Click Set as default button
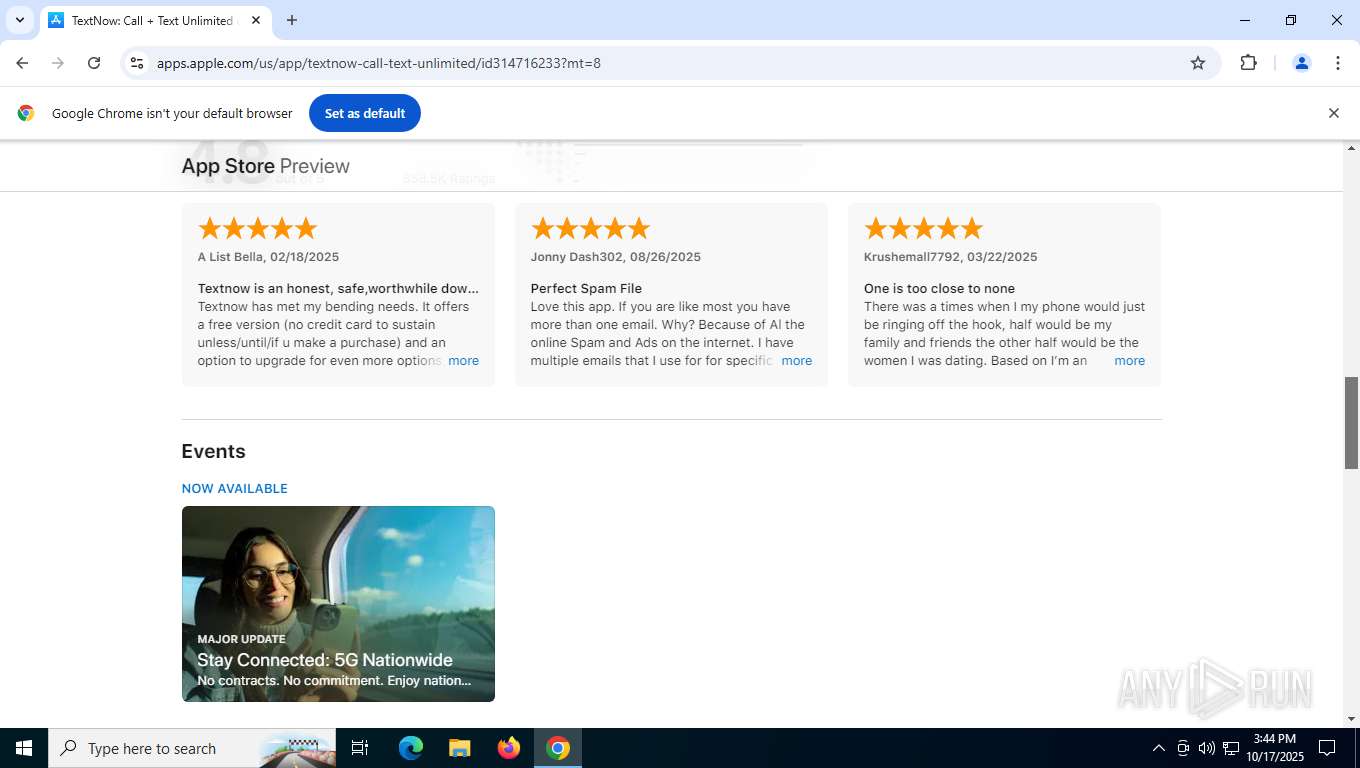The width and height of the screenshot is (1360, 768). 365,113
